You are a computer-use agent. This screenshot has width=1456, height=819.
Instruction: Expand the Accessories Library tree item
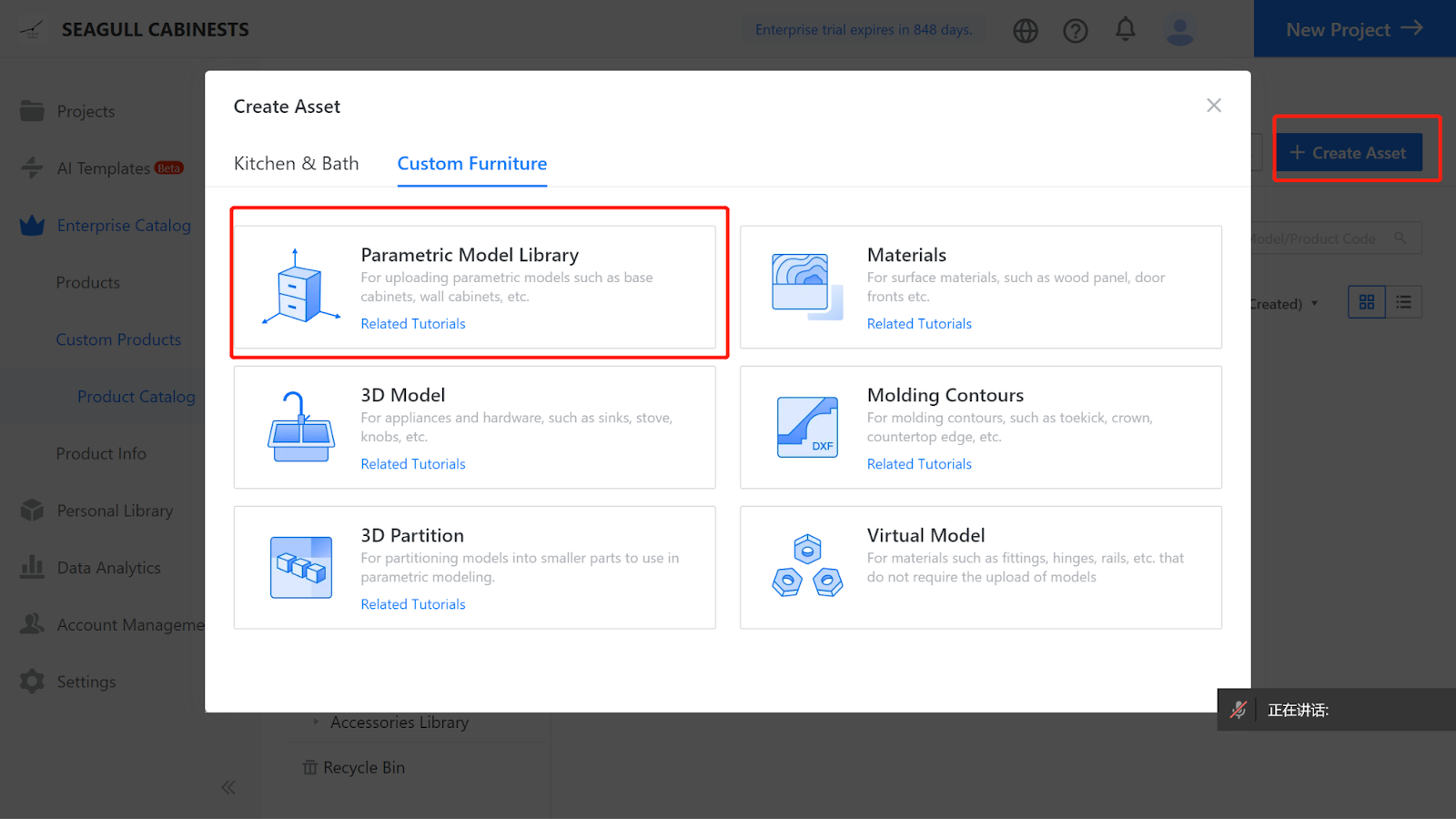tap(316, 722)
